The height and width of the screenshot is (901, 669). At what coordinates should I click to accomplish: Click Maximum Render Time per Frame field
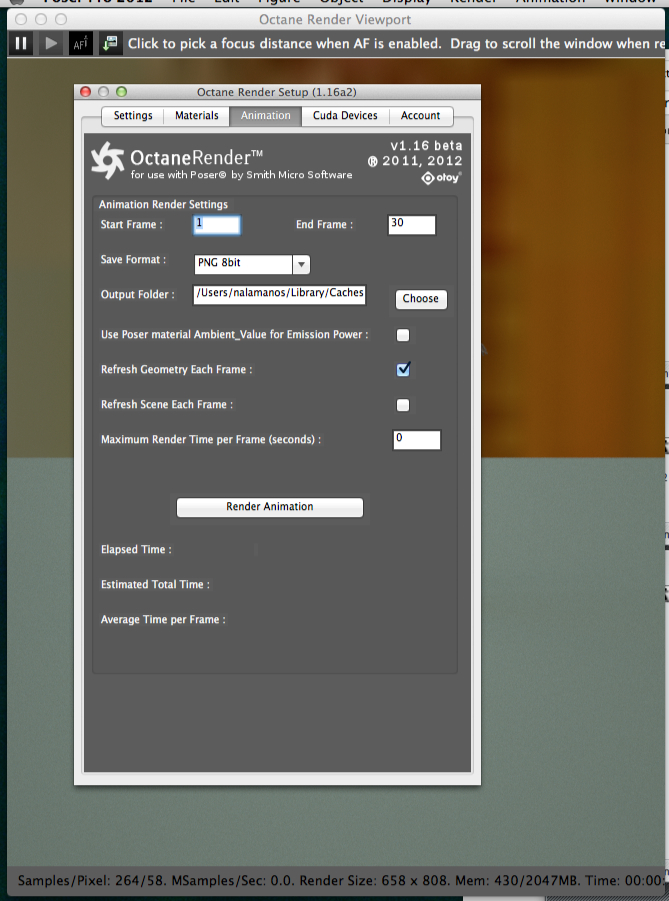417,440
